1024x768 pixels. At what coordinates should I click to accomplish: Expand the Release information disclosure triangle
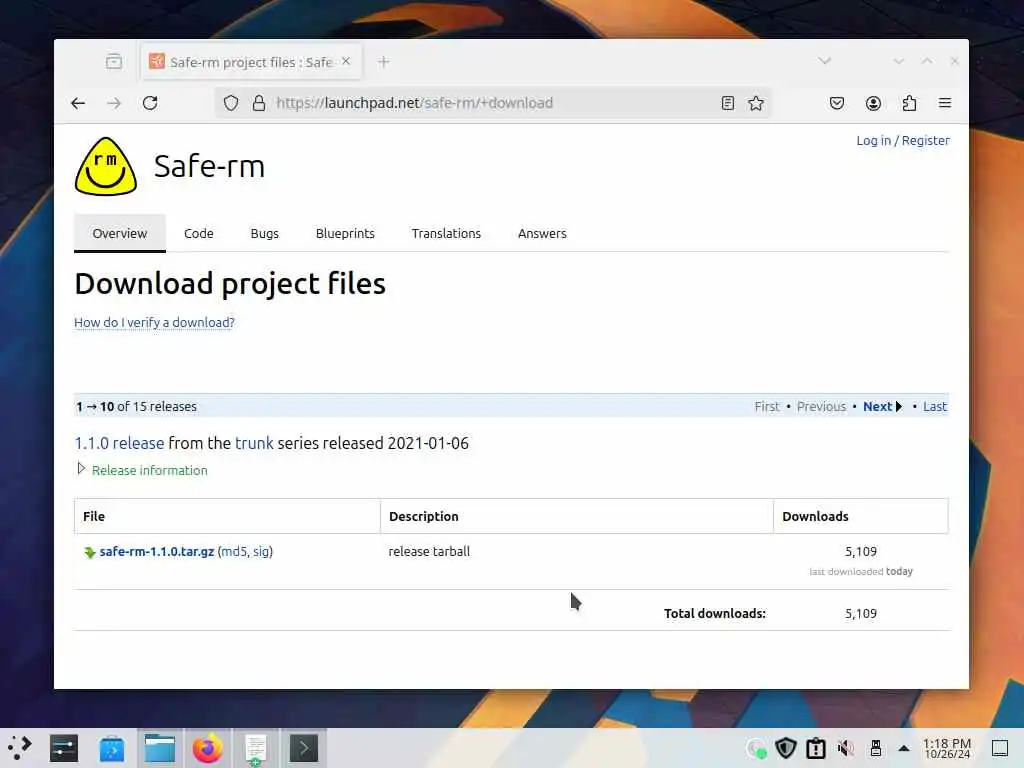pyautogui.click(x=81, y=469)
